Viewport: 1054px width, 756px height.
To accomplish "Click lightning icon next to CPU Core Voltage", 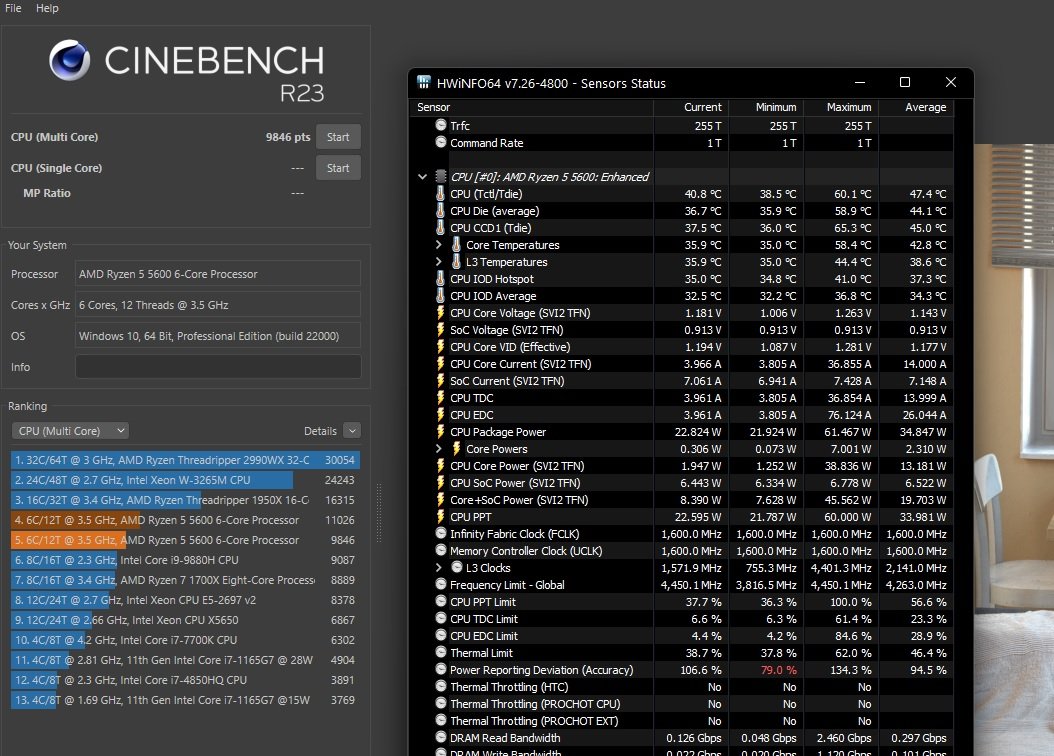I will 440,312.
